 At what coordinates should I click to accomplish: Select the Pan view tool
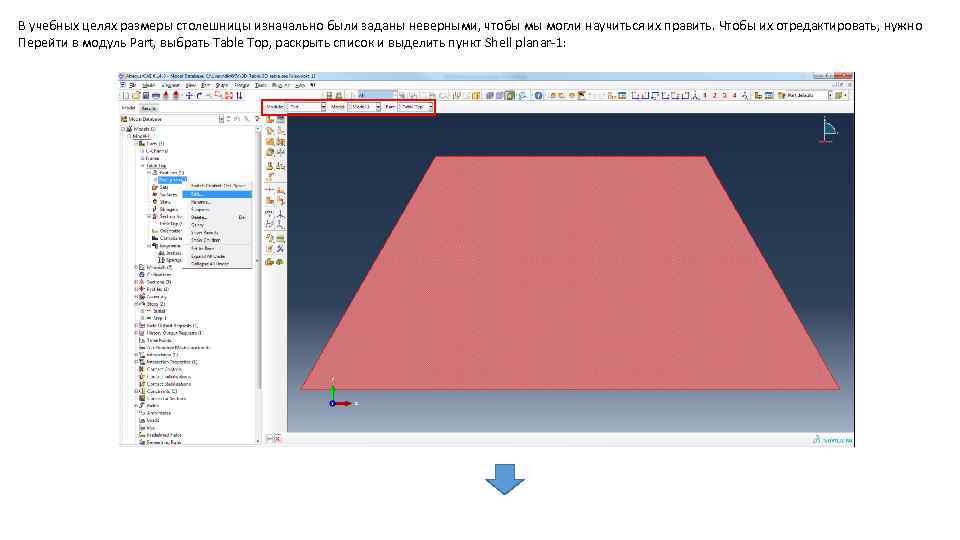[x=189, y=96]
